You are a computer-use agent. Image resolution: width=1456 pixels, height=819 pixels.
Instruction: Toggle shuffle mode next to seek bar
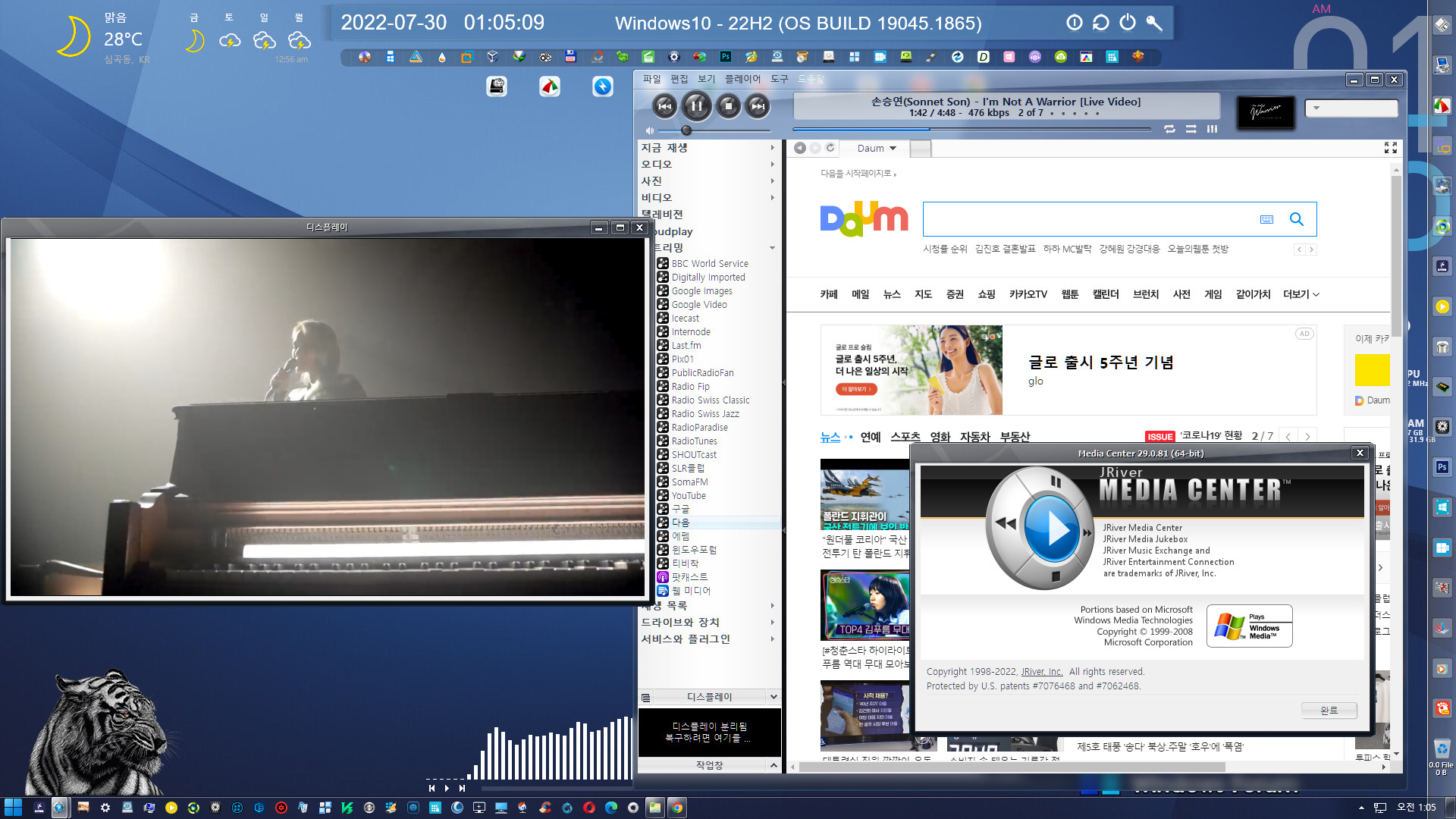[1191, 129]
